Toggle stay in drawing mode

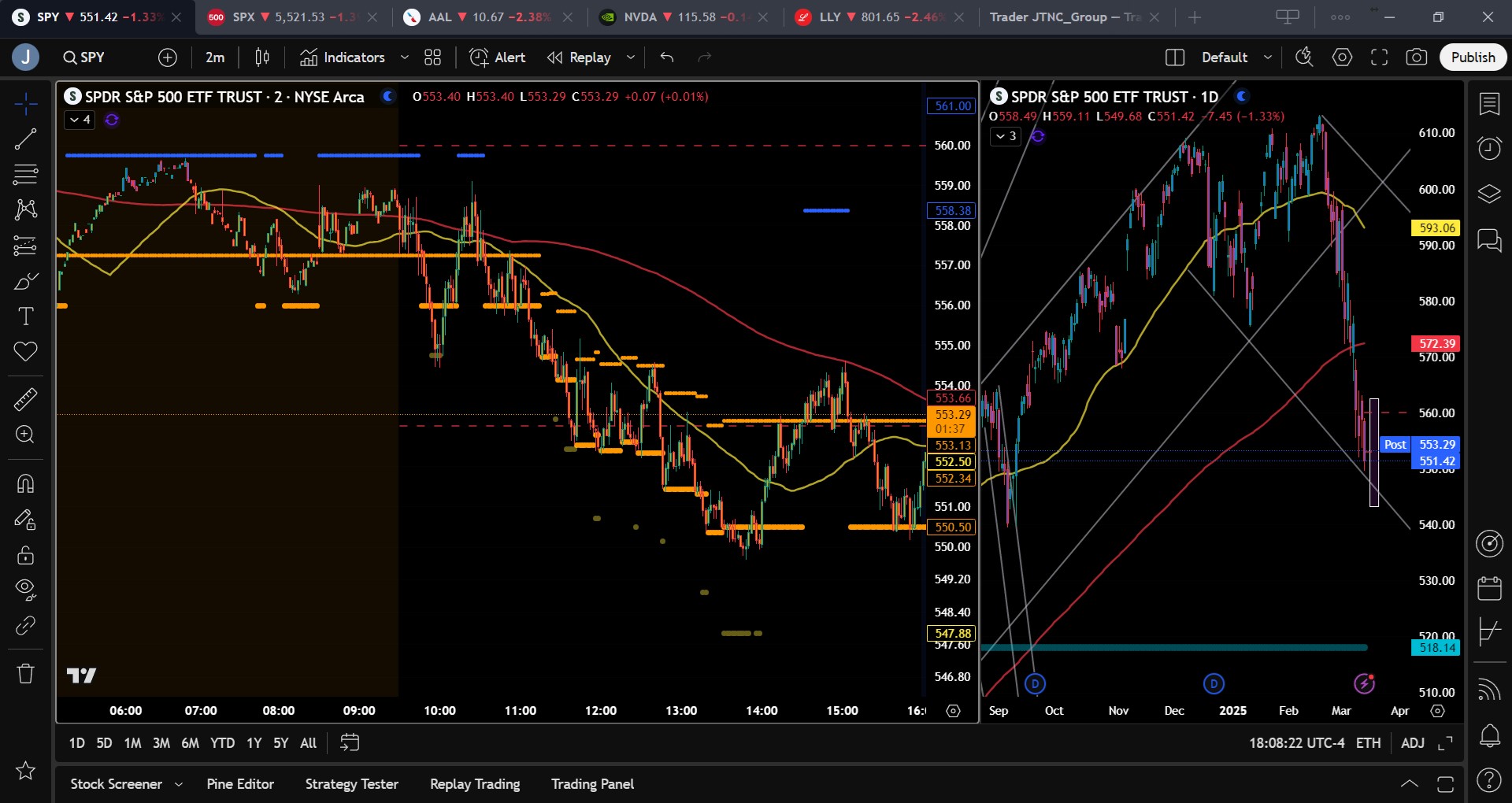[26, 520]
